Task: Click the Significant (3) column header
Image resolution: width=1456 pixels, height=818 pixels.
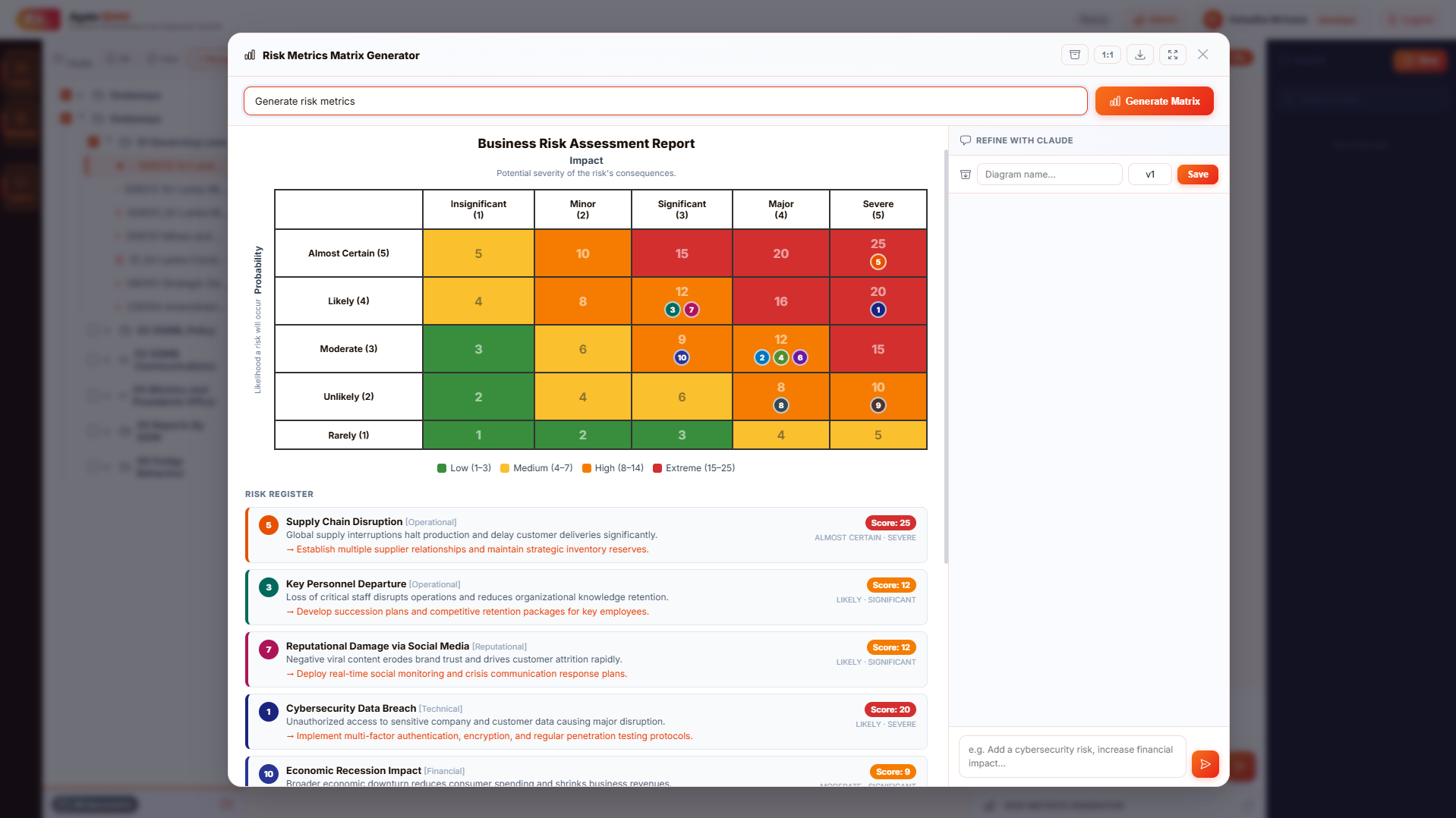Action: [682, 209]
